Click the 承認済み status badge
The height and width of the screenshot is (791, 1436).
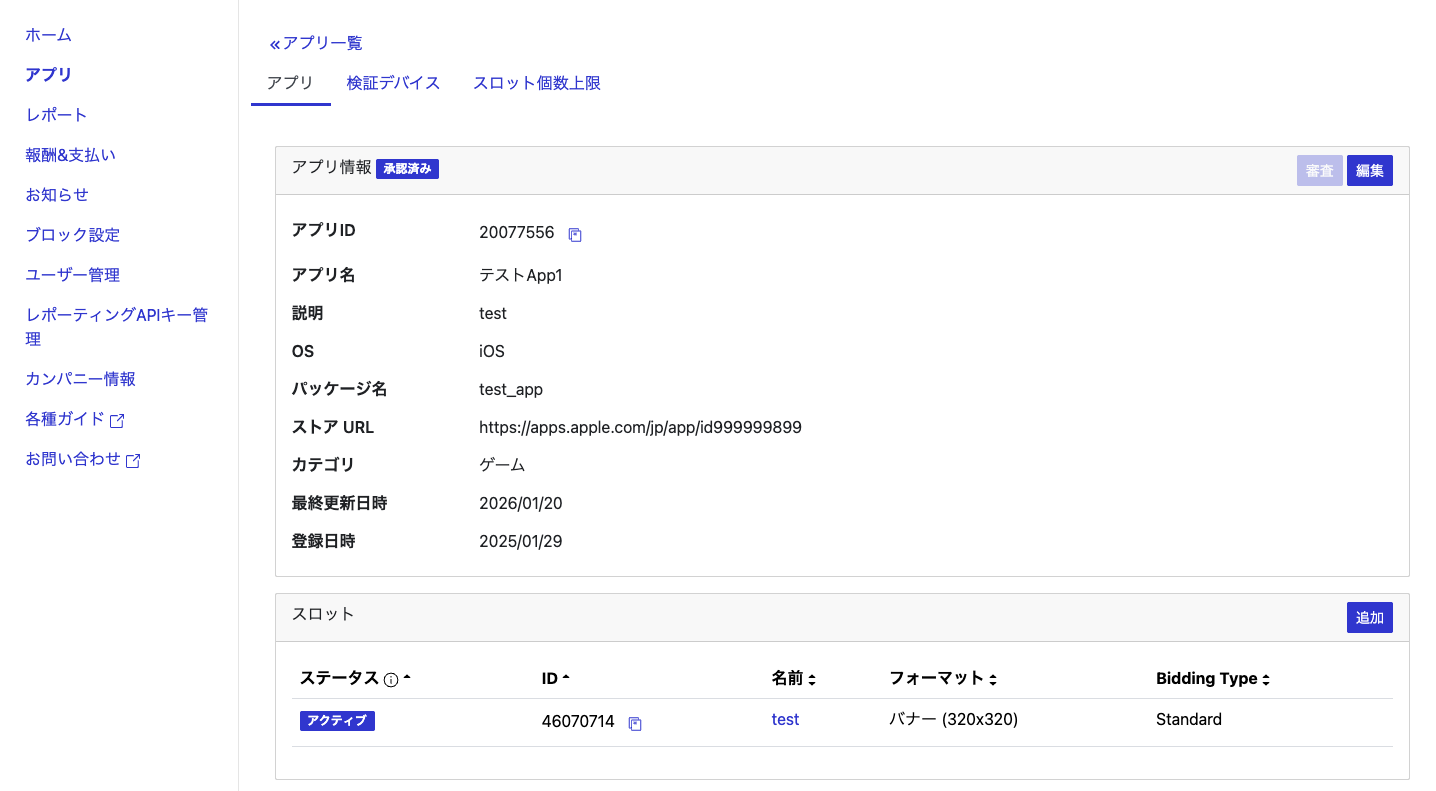coord(407,168)
